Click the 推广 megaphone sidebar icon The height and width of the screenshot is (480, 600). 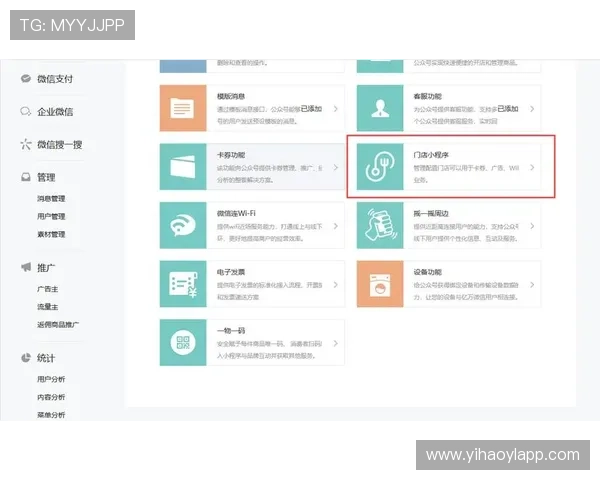coord(26,267)
